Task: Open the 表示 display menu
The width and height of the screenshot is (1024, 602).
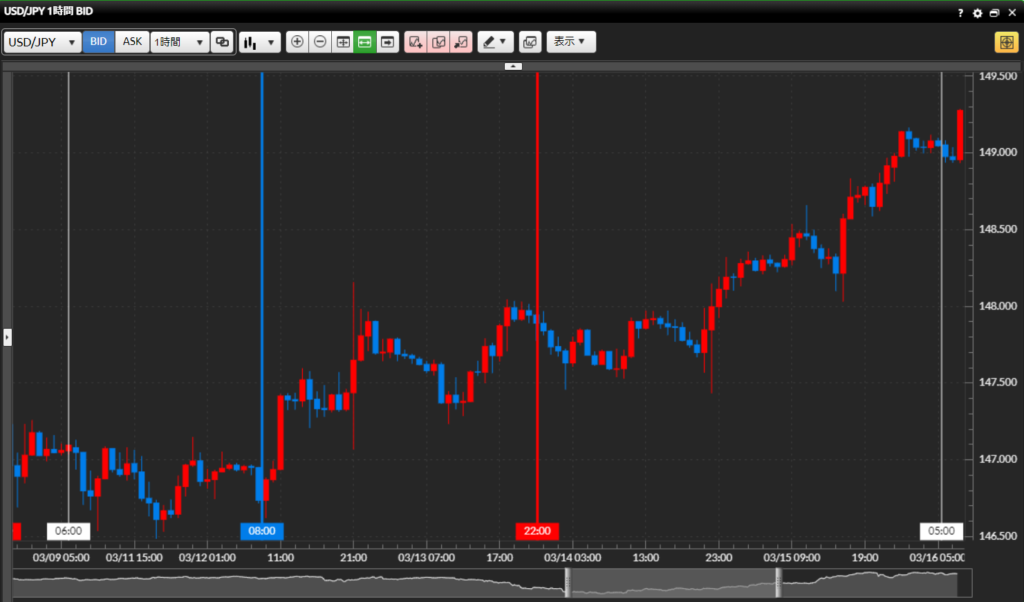Action: point(571,42)
